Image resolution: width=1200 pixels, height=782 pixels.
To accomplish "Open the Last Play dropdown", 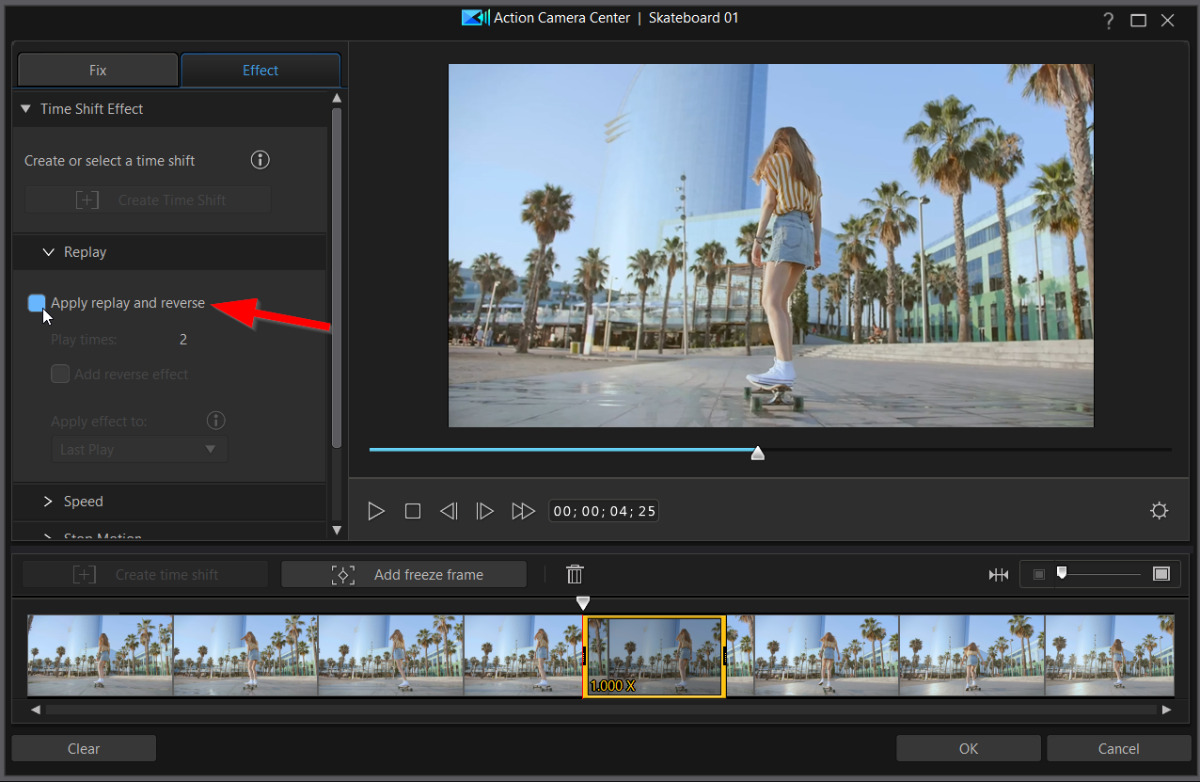I will click(138, 450).
